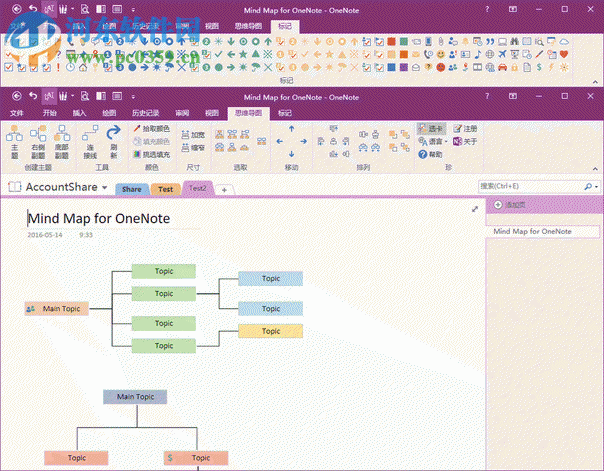Open Help question mark in lower window titlebar
This screenshot has width=604, height=471.
(487, 96)
